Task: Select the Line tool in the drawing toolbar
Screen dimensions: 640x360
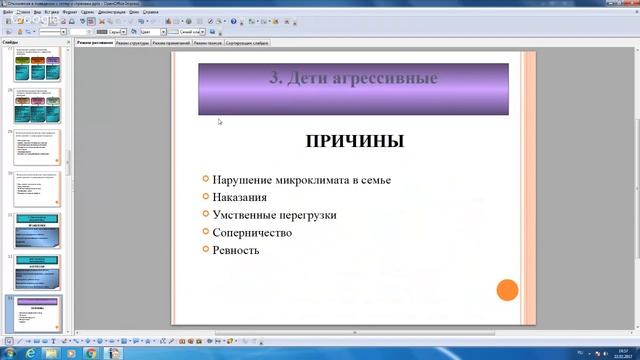Action: pos(19,341)
